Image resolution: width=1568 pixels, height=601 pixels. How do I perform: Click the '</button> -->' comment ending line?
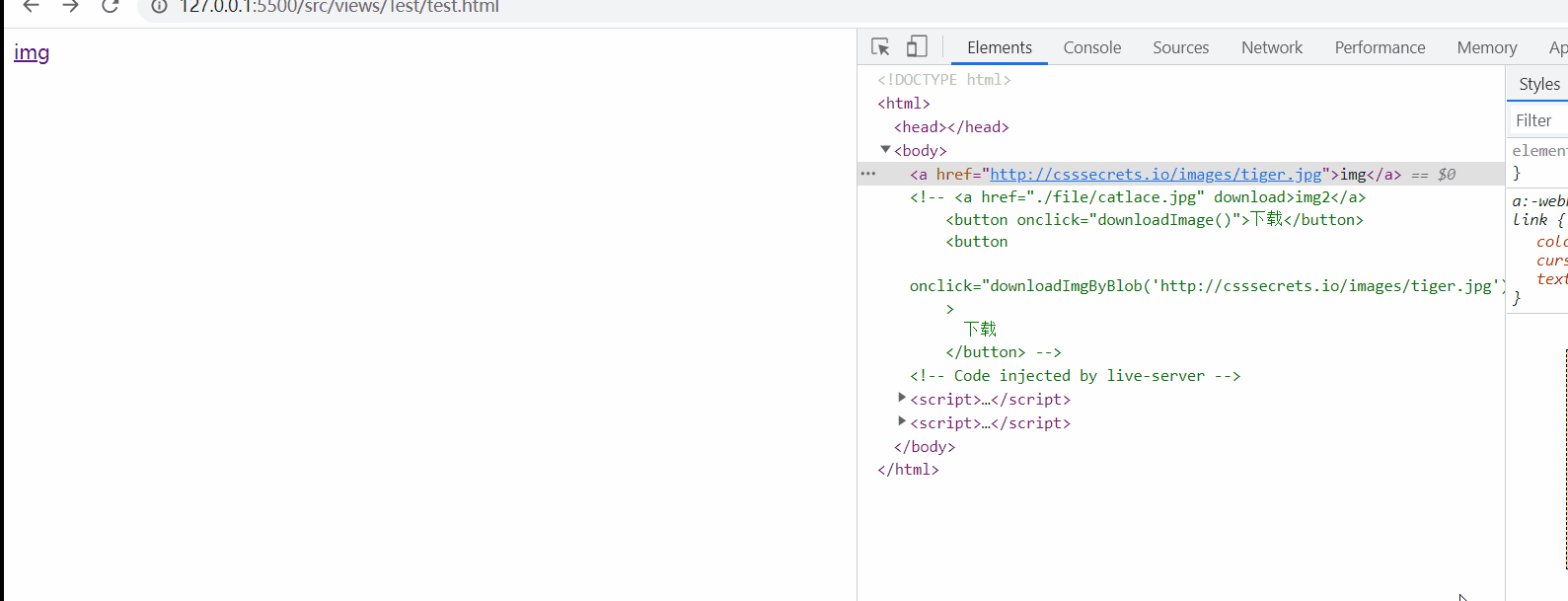(1004, 351)
